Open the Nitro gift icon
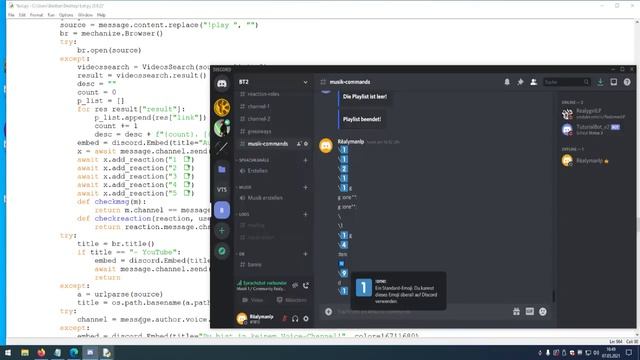Image resolution: width=640 pixels, height=360 pixels. coord(516,312)
